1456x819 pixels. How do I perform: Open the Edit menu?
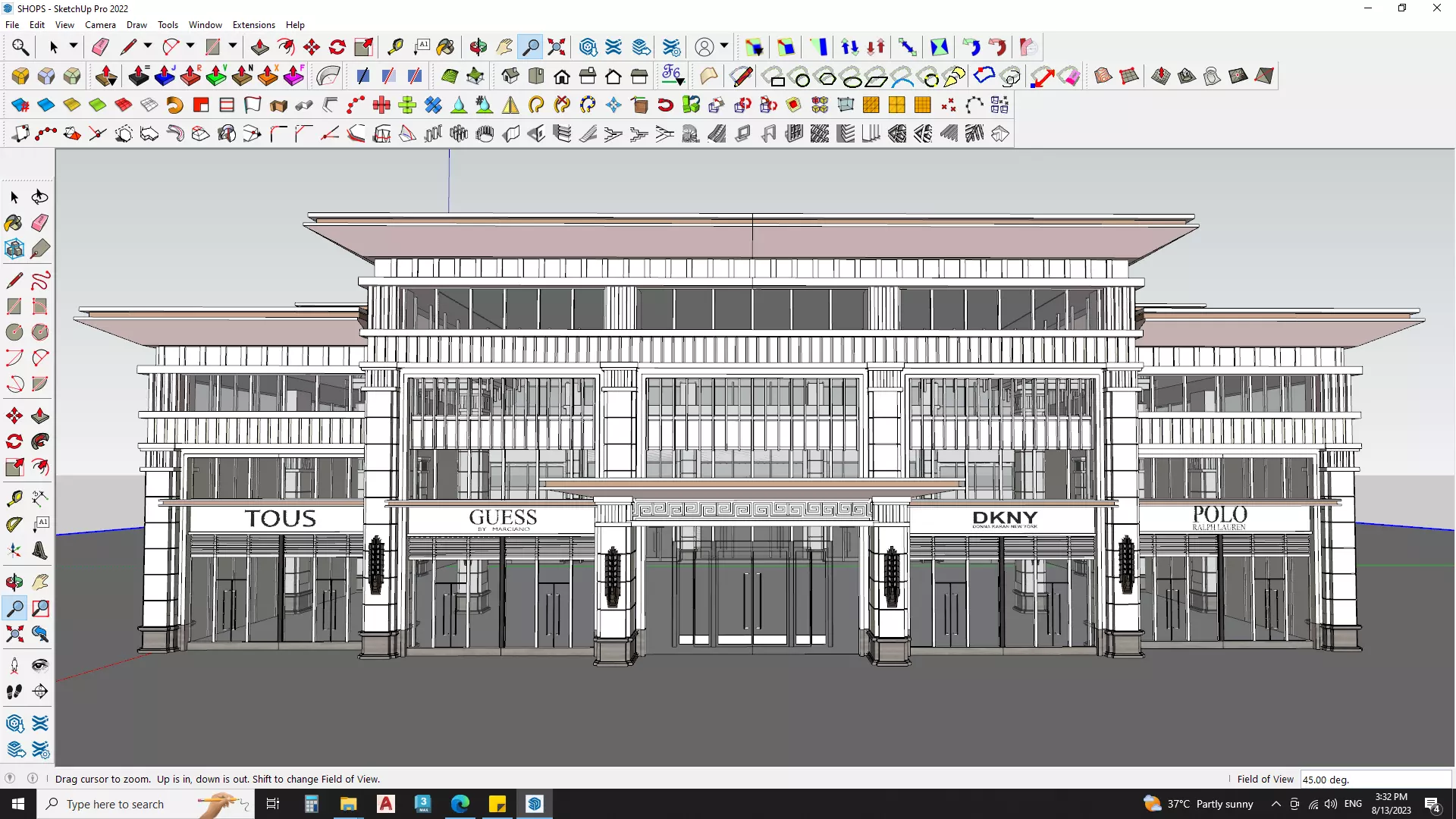(x=37, y=25)
